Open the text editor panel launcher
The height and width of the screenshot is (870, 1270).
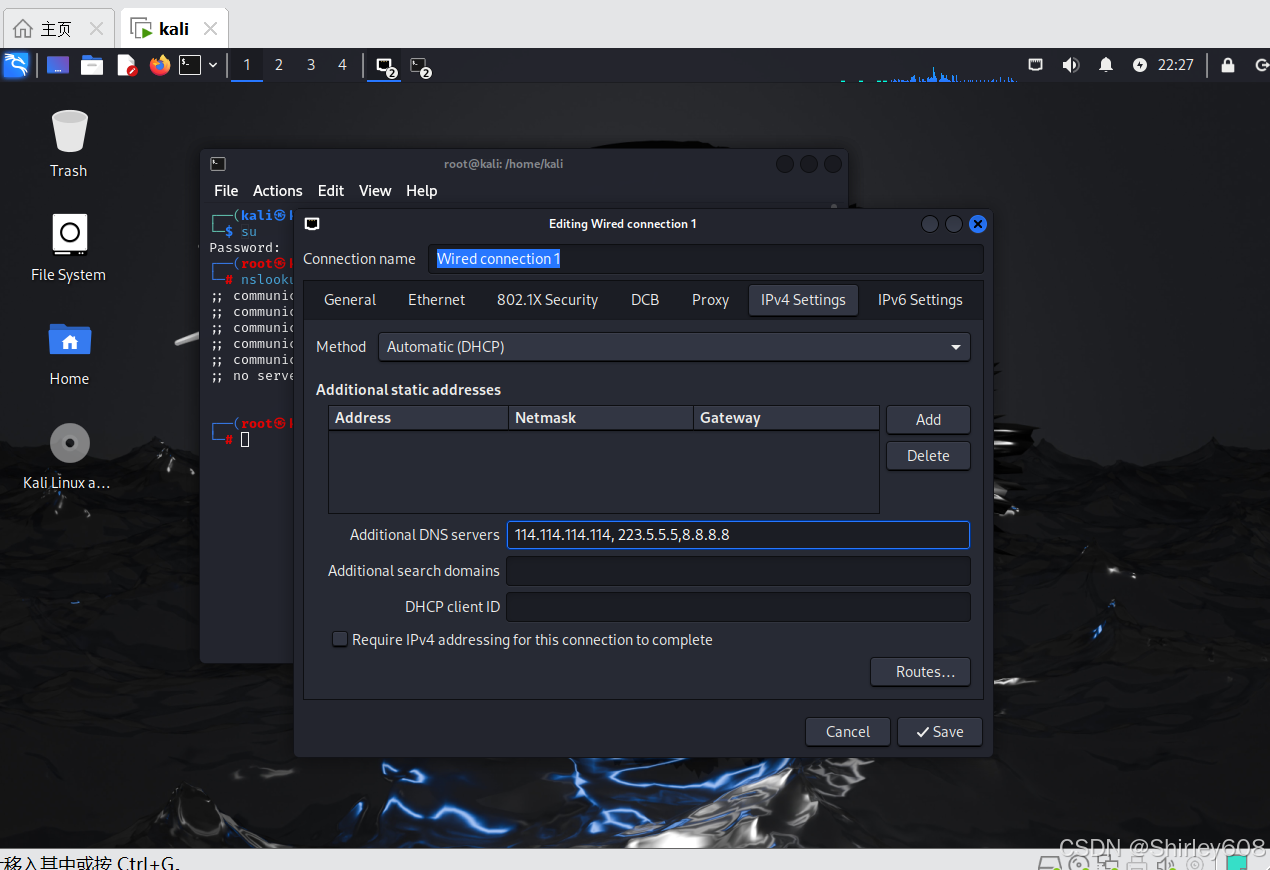127,65
